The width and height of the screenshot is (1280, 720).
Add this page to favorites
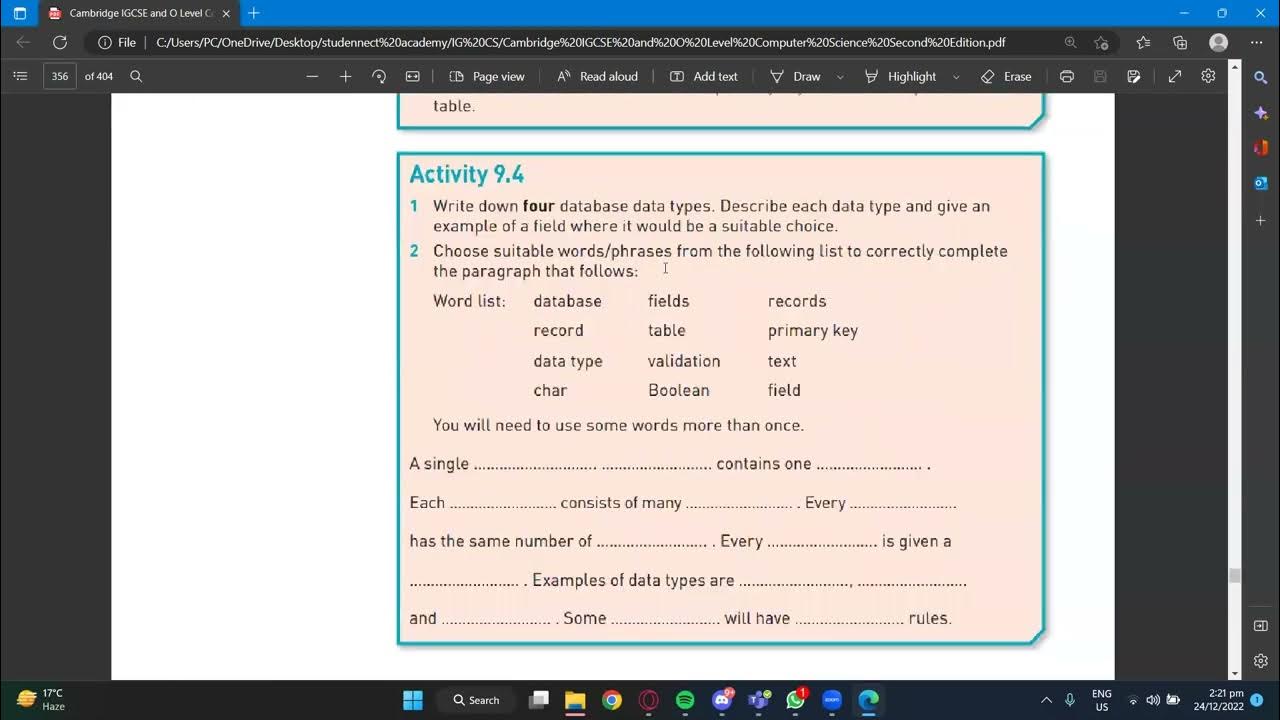tap(1101, 42)
